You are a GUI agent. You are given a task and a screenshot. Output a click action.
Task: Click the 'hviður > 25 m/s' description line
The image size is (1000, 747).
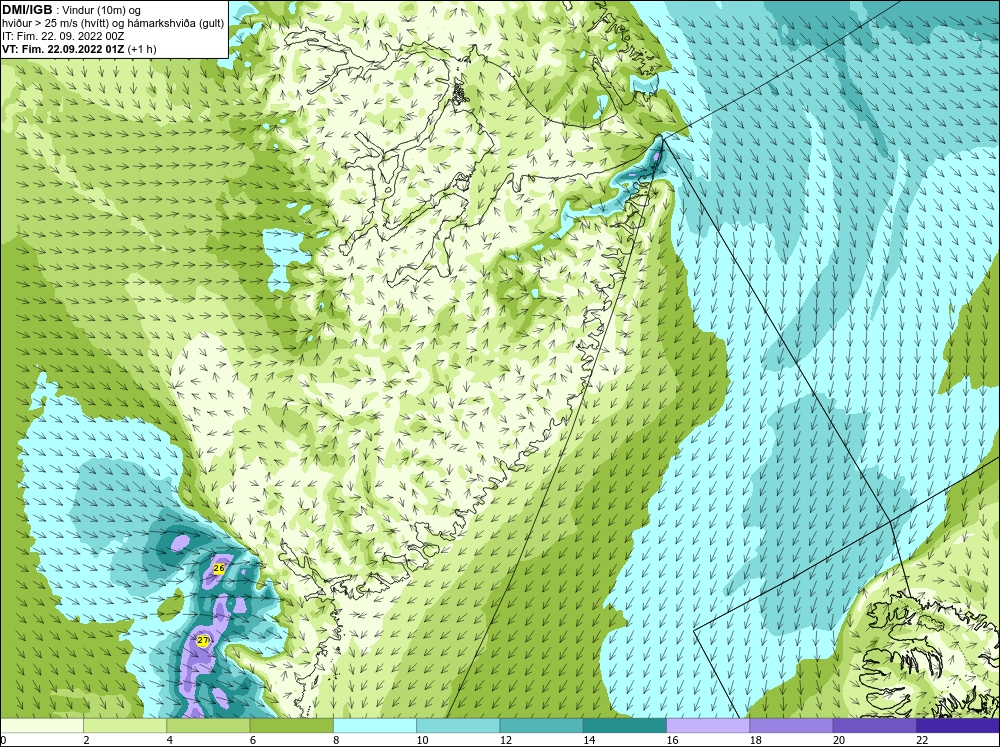coord(113,24)
